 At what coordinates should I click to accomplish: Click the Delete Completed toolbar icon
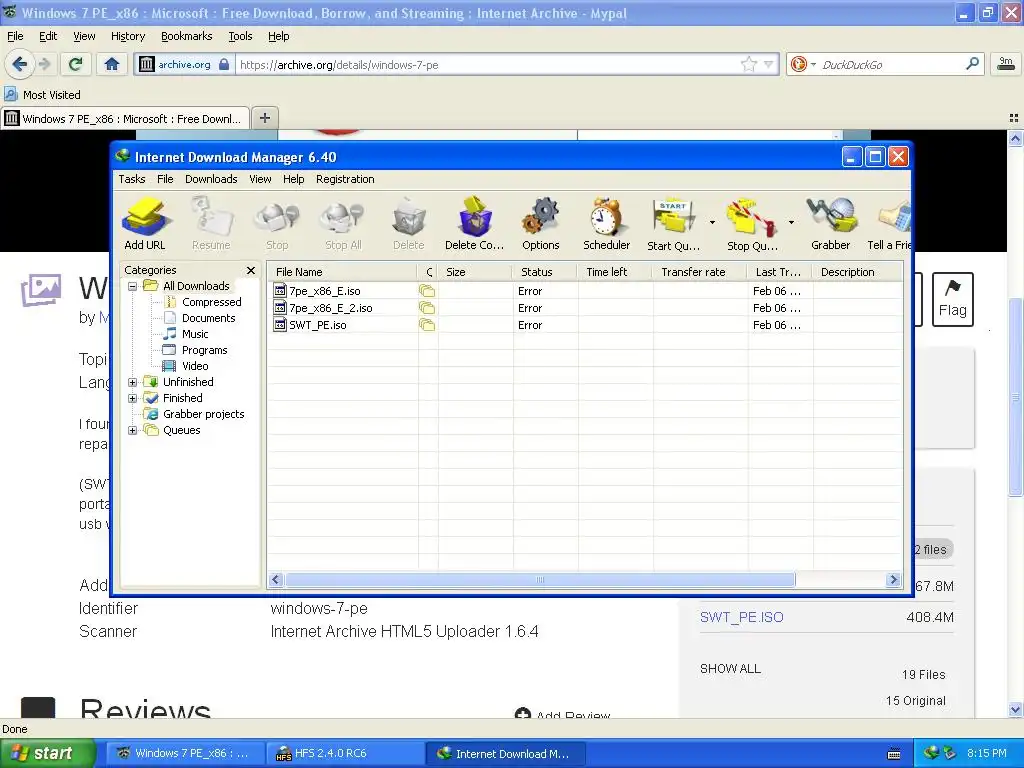coord(475,224)
